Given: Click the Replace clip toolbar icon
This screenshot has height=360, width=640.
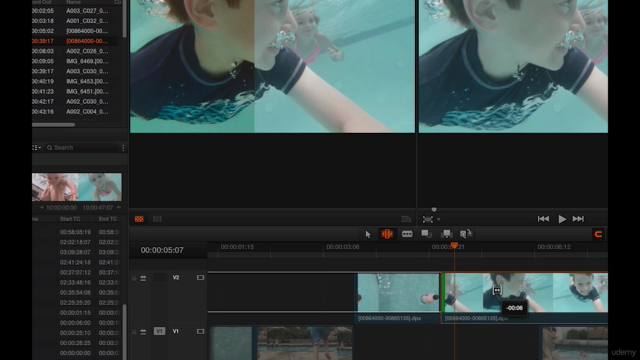Looking at the screenshot, I should click(466, 233).
